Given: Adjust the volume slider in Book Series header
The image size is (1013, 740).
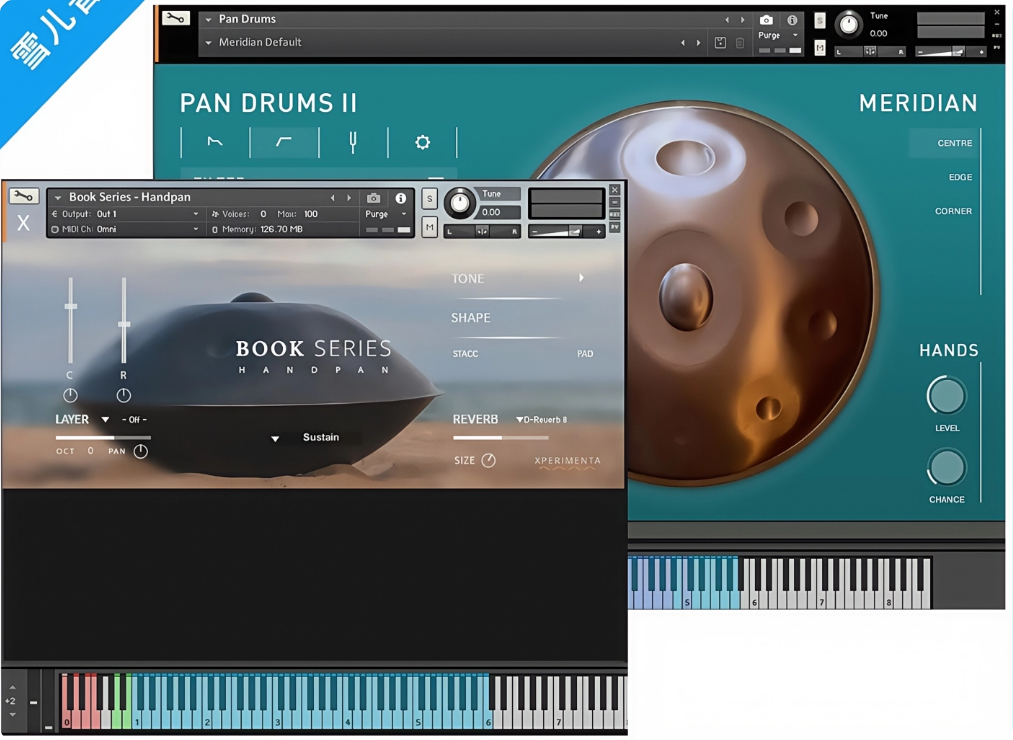Looking at the screenshot, I should [x=567, y=231].
